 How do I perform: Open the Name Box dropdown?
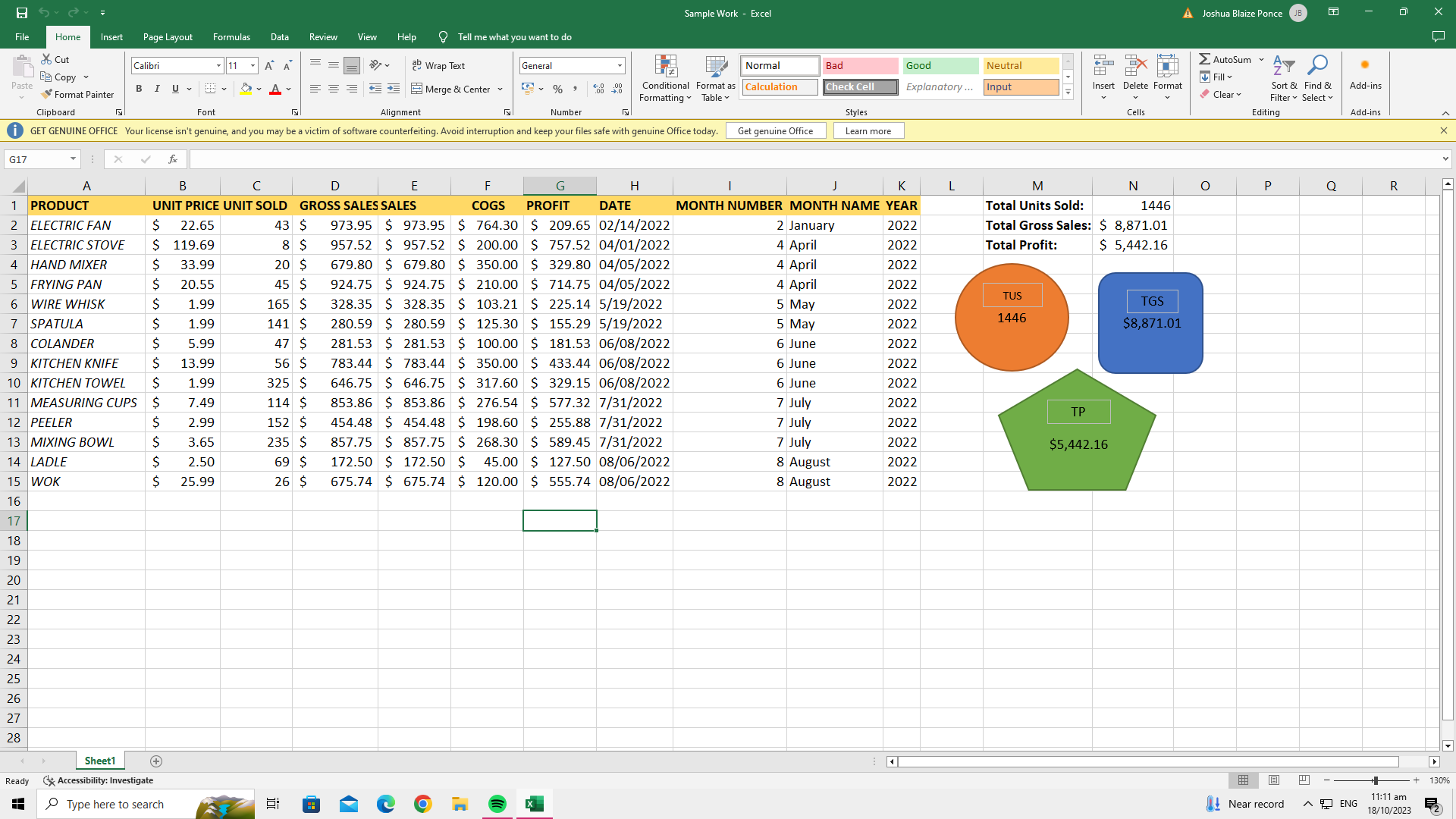(73, 159)
